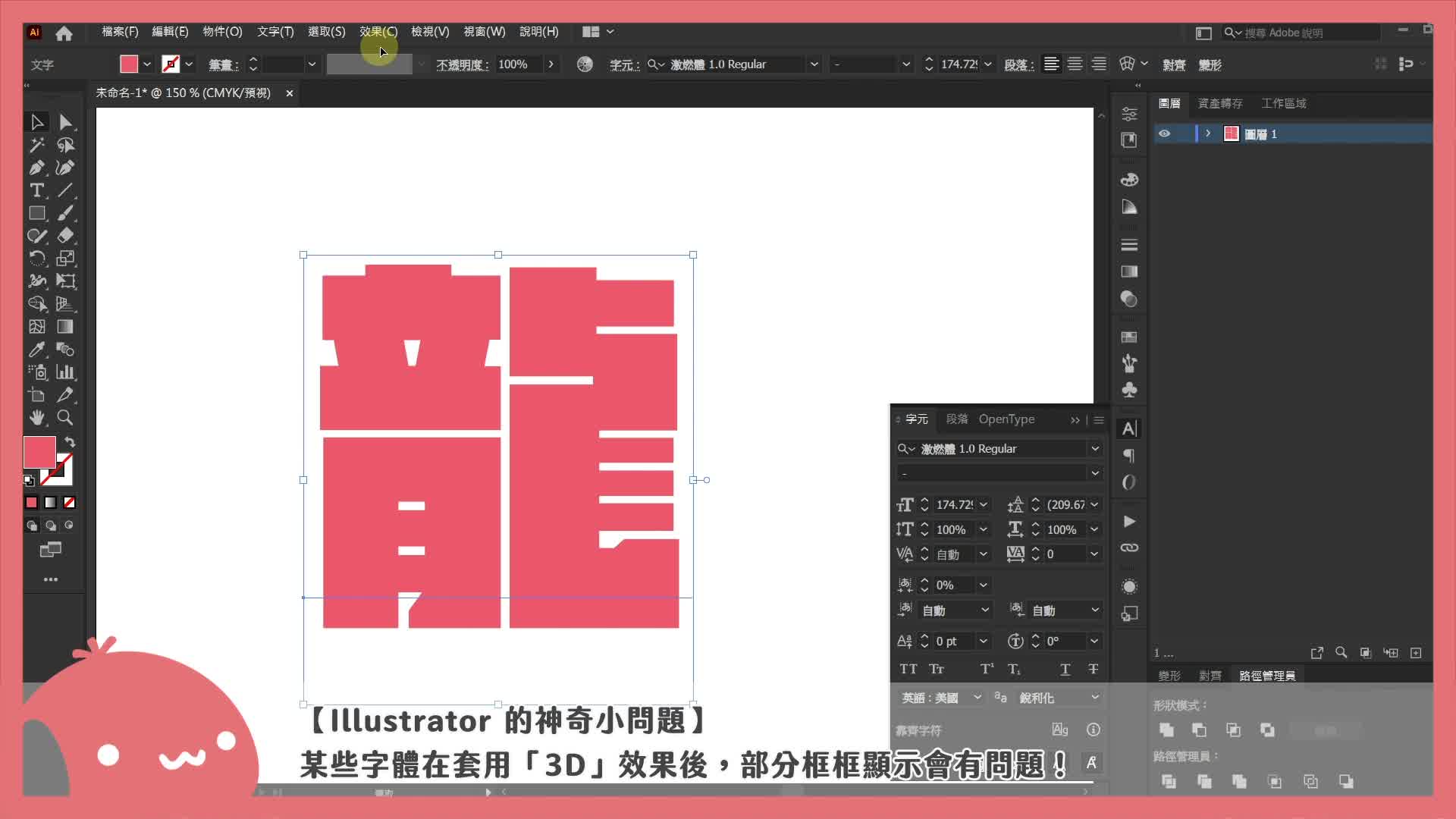Enable All Caps (TT) text style
Viewport: 1456px width, 819px height.
(908, 669)
